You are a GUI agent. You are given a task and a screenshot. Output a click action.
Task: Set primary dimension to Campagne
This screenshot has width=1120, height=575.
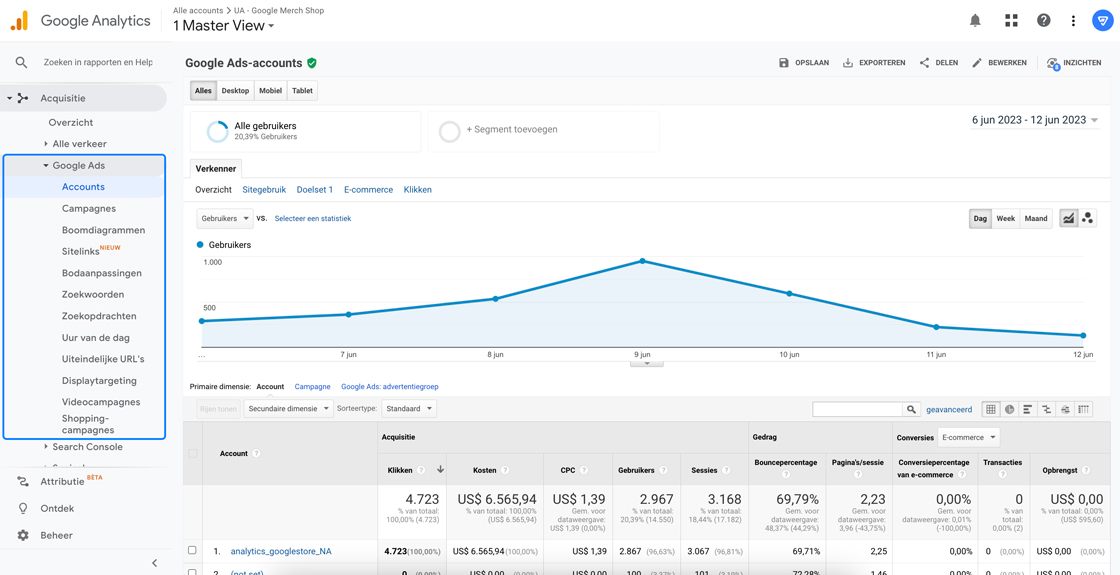[x=312, y=386]
